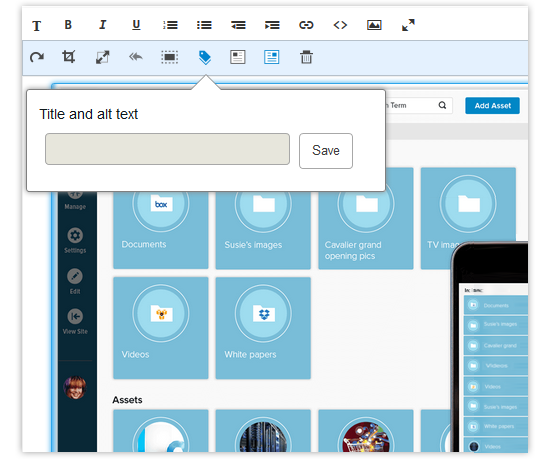Open the Videos folder tile
This screenshot has width=550, height=460.
161,328
